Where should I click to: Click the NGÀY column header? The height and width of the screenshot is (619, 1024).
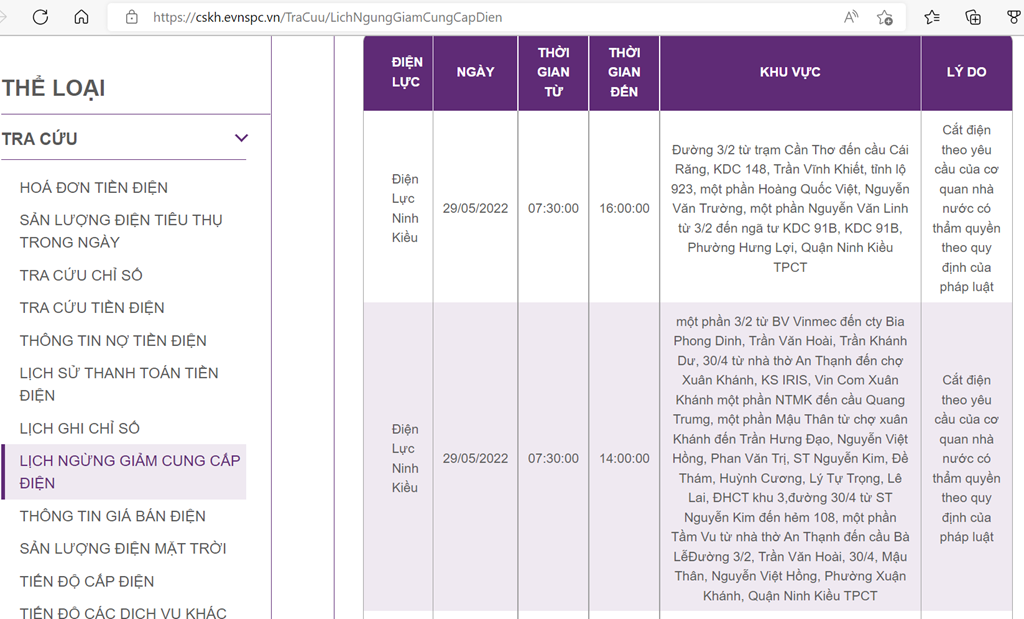(475, 72)
